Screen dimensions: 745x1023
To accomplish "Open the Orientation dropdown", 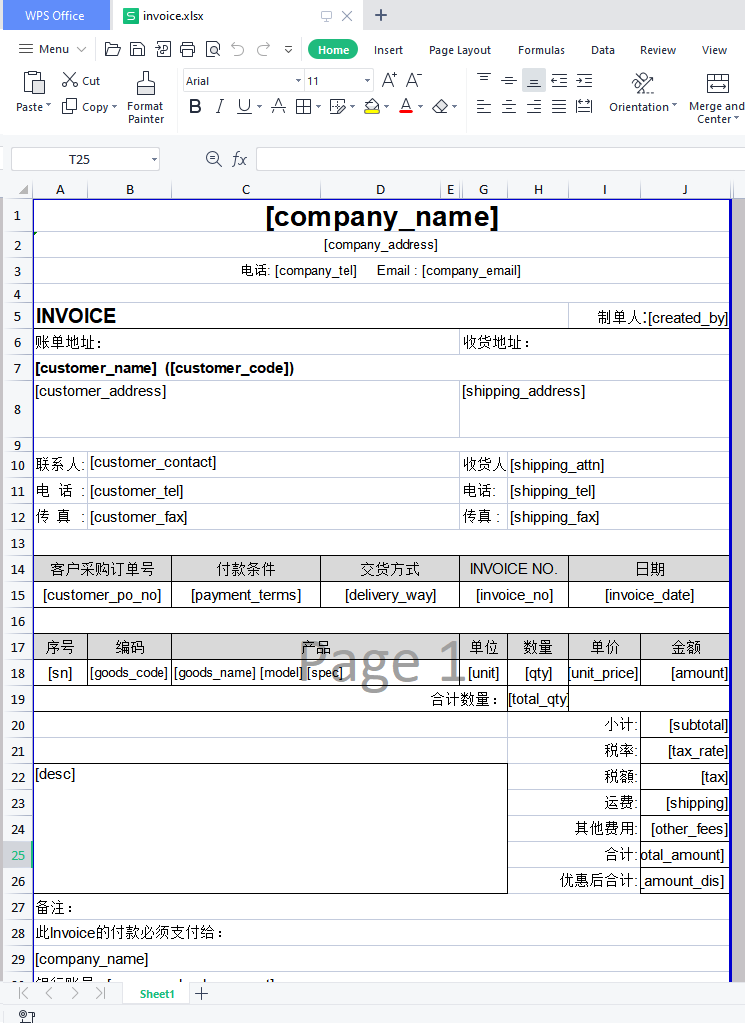I will [643, 94].
